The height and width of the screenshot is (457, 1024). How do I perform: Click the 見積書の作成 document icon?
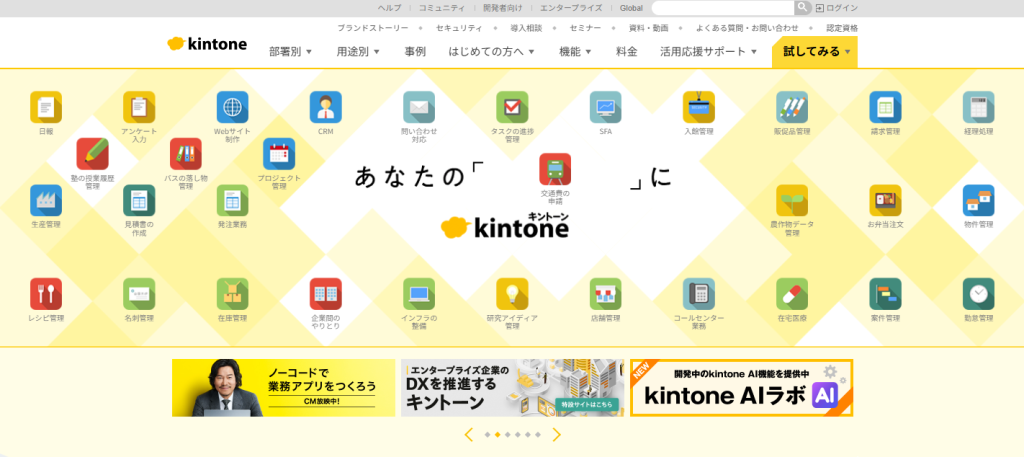[x=139, y=200]
